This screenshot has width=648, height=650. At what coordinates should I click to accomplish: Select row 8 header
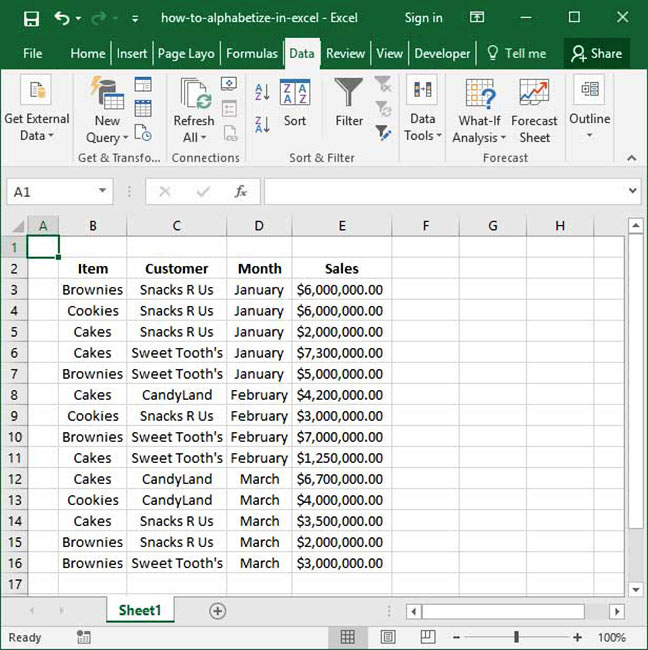(x=14, y=395)
